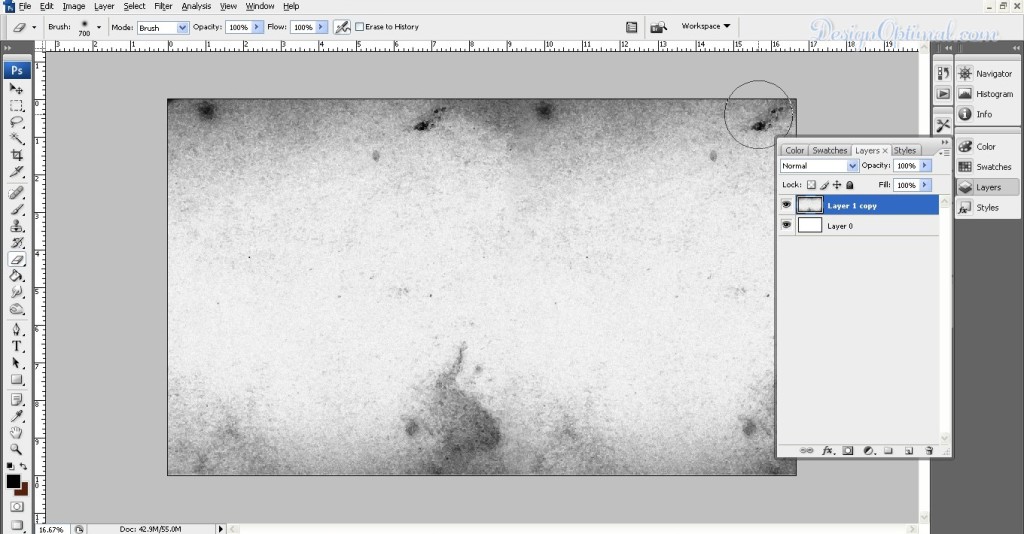Open the Filter menu
The height and width of the screenshot is (534, 1024).
click(163, 6)
